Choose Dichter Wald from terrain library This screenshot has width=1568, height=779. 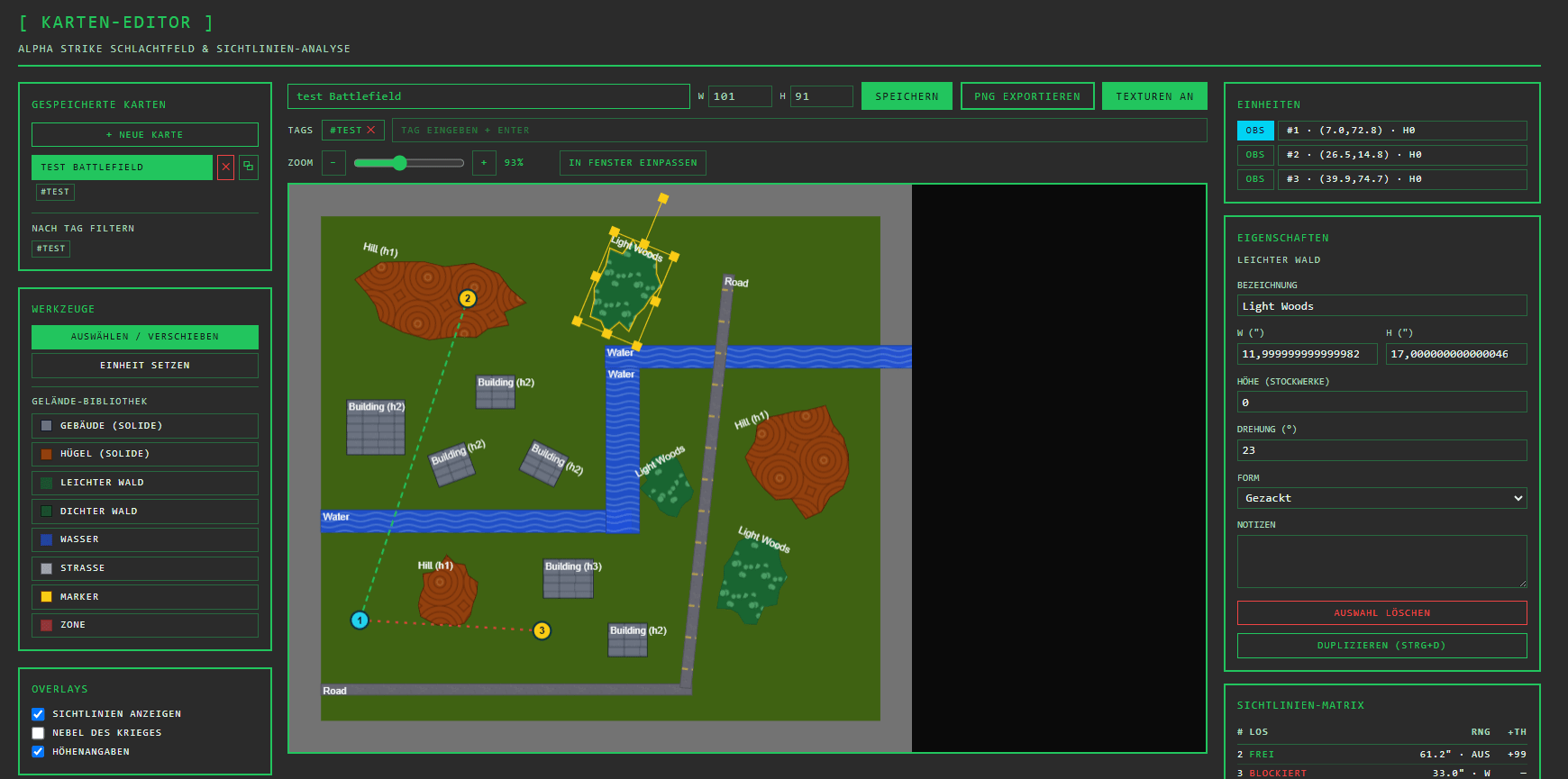(145, 512)
